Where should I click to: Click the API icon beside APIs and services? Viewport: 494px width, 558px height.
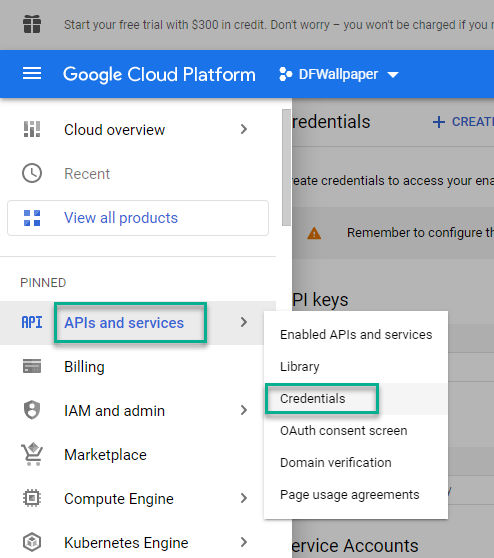tap(32, 322)
